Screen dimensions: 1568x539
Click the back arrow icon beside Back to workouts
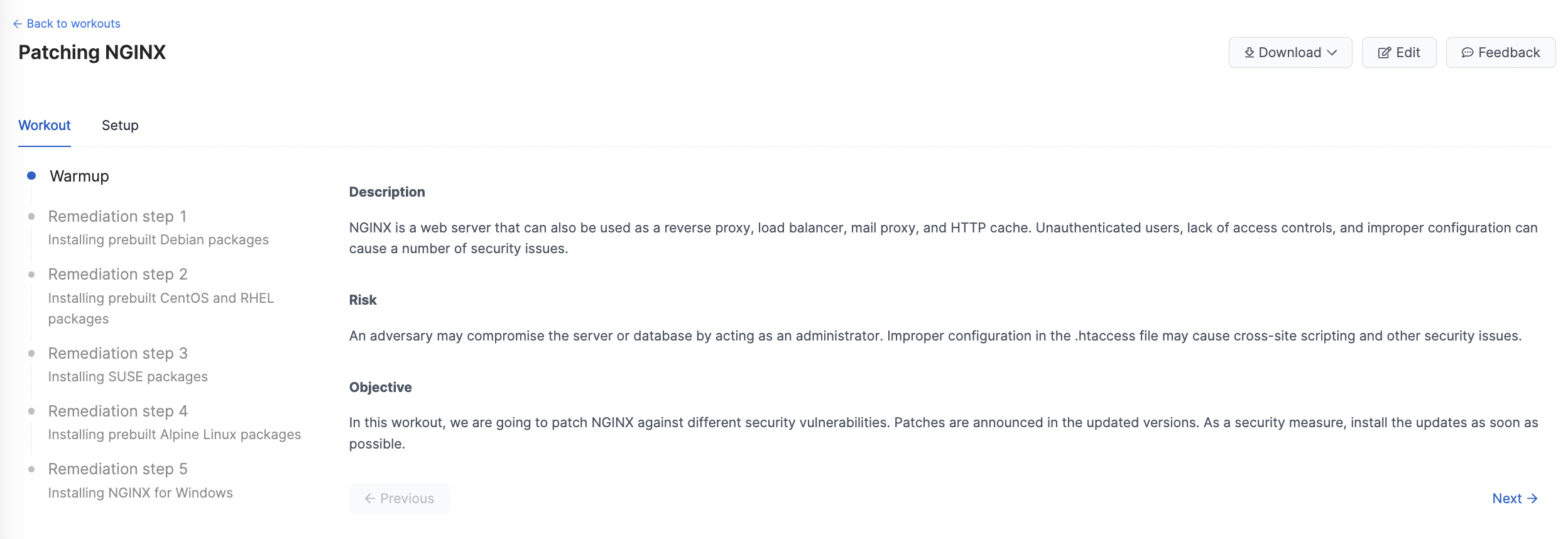click(18, 24)
